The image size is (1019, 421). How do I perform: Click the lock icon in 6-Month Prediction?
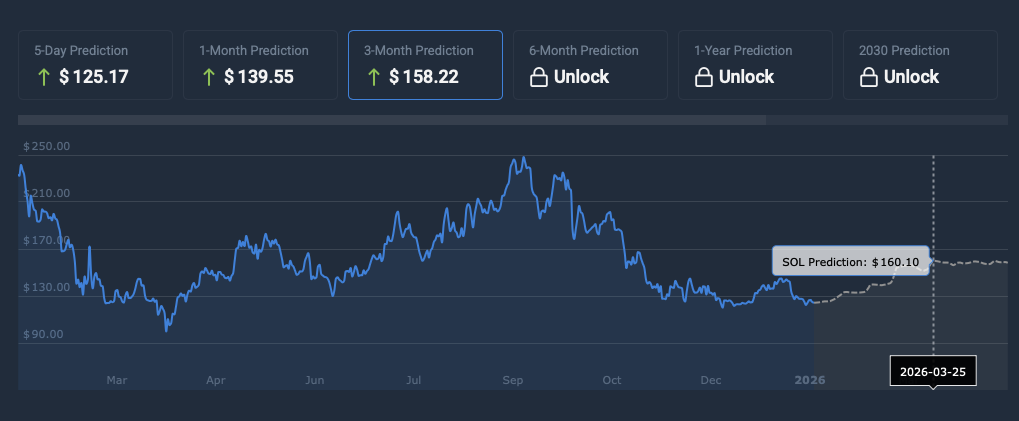pos(538,77)
